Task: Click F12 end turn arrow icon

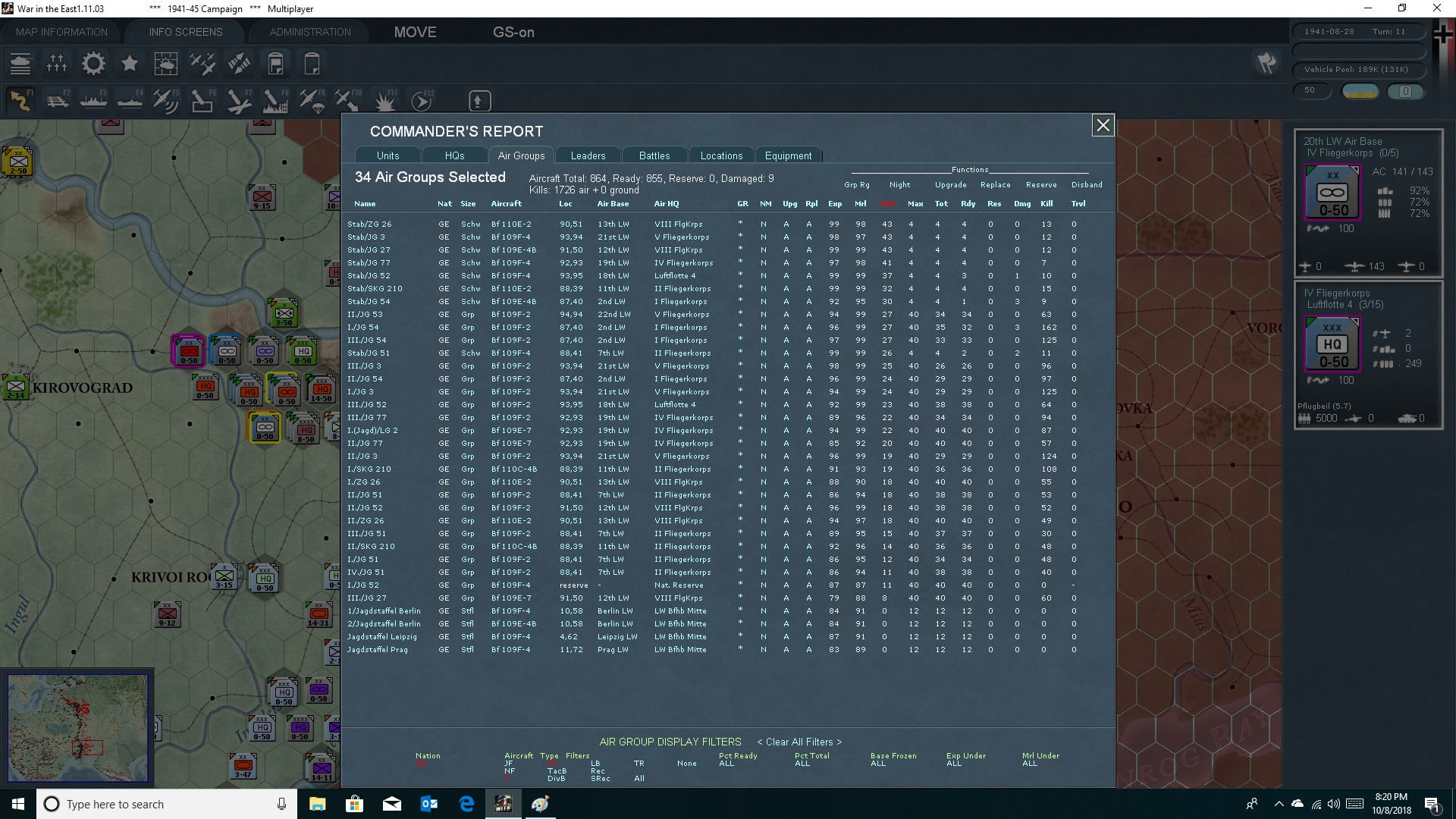Action: [421, 100]
